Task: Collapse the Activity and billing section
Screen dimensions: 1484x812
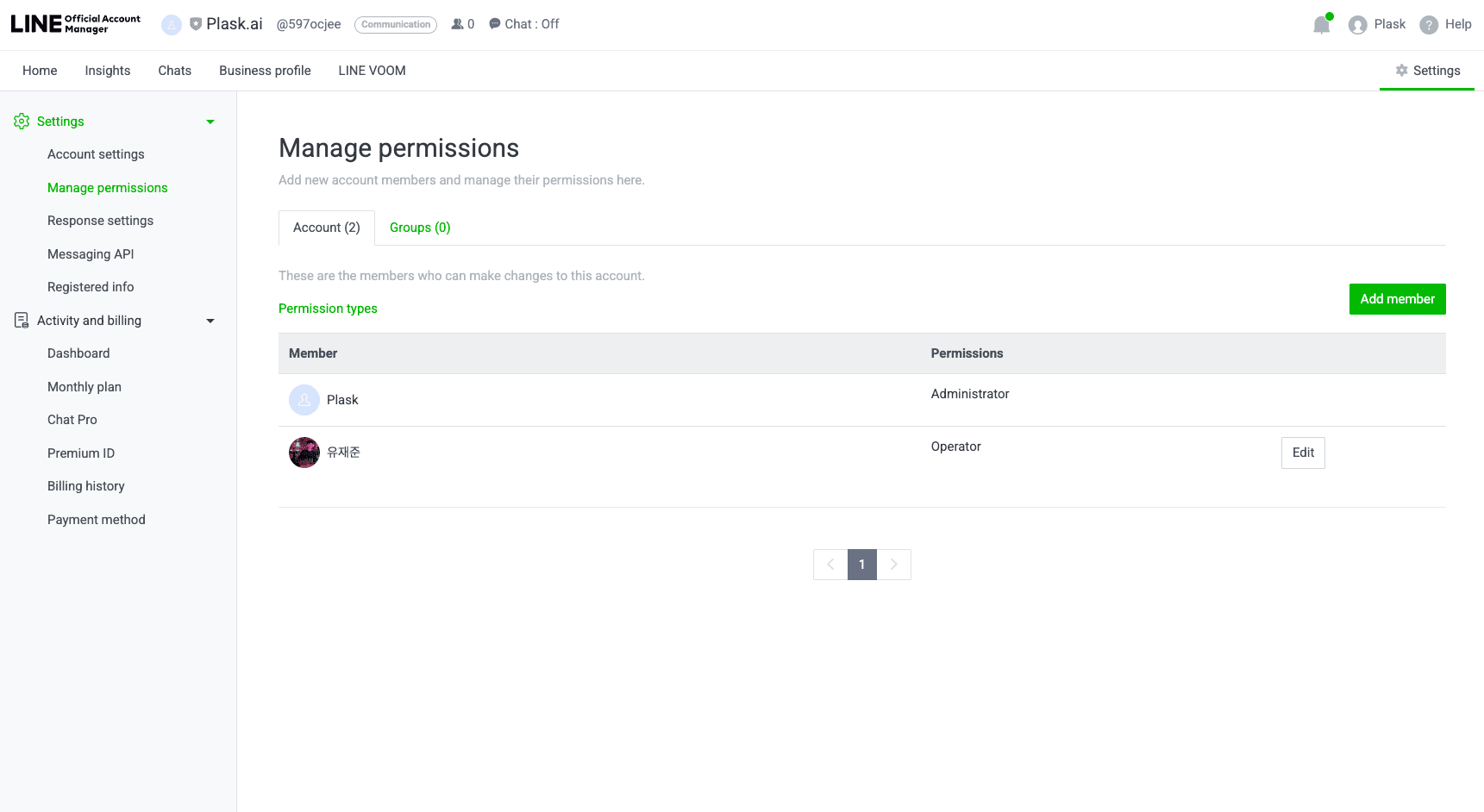Action: click(x=210, y=321)
